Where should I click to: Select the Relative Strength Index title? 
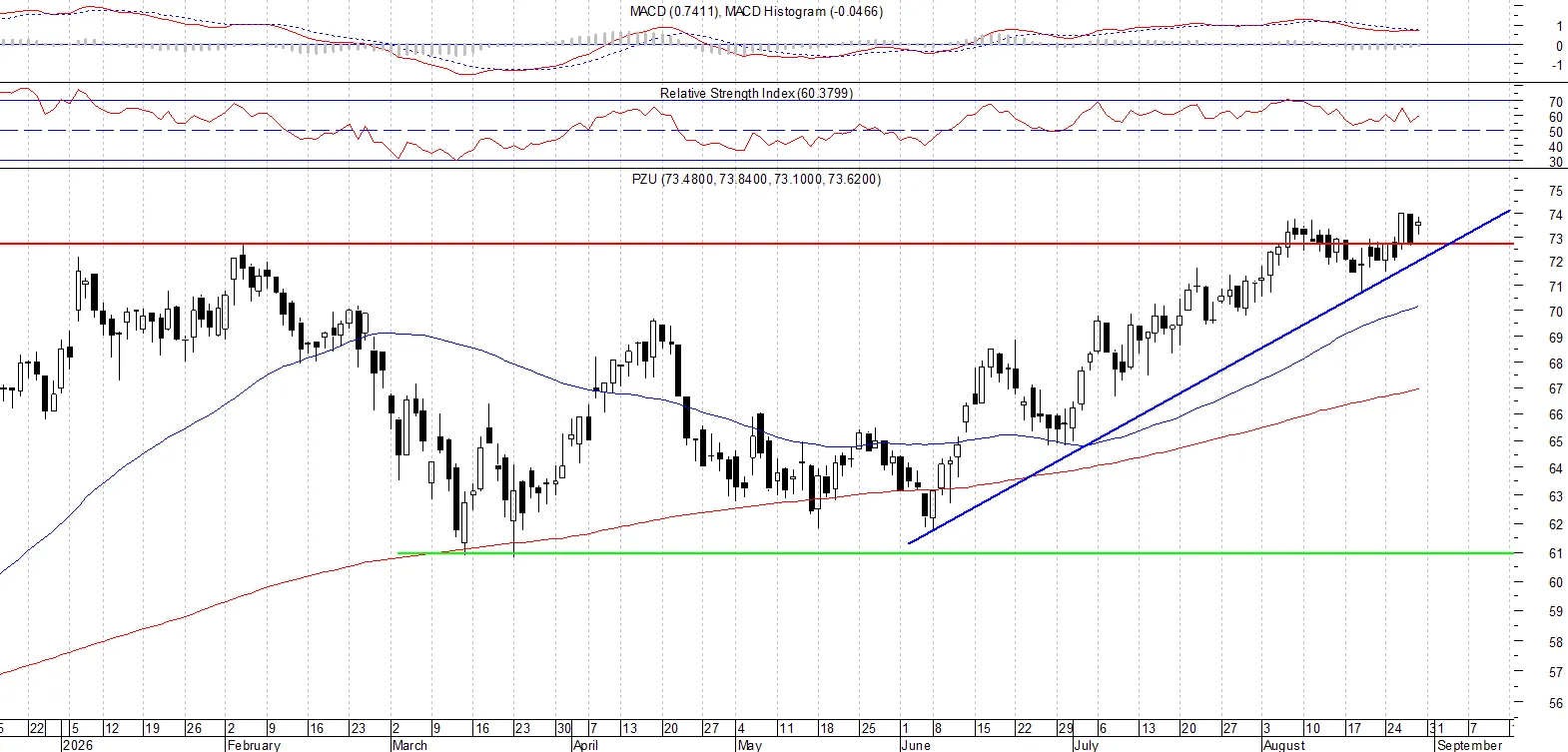coord(756,93)
